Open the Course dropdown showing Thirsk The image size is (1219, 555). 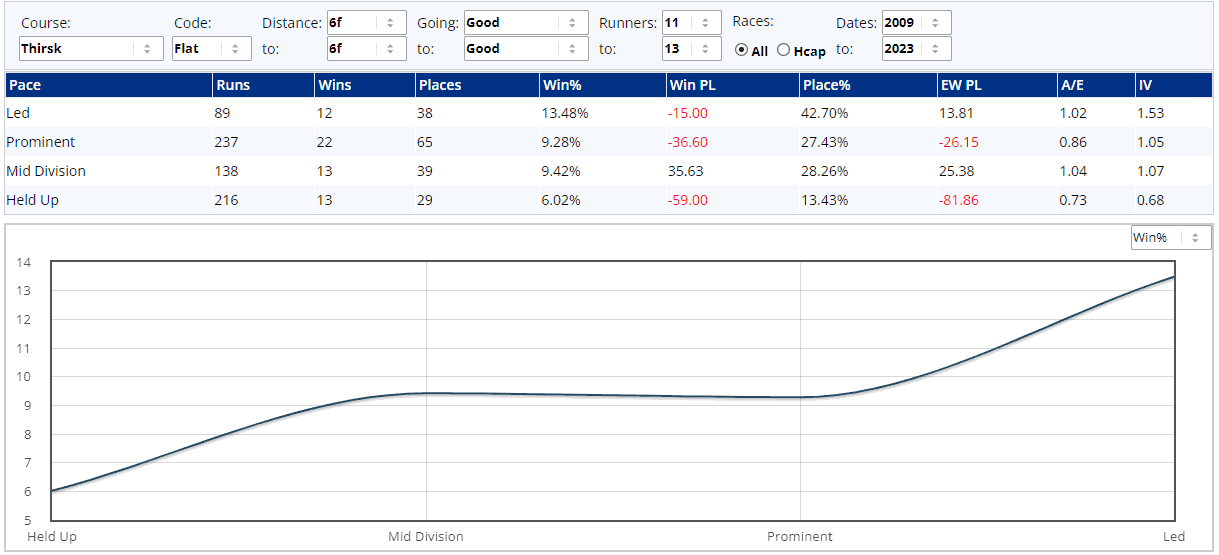[x=91, y=48]
